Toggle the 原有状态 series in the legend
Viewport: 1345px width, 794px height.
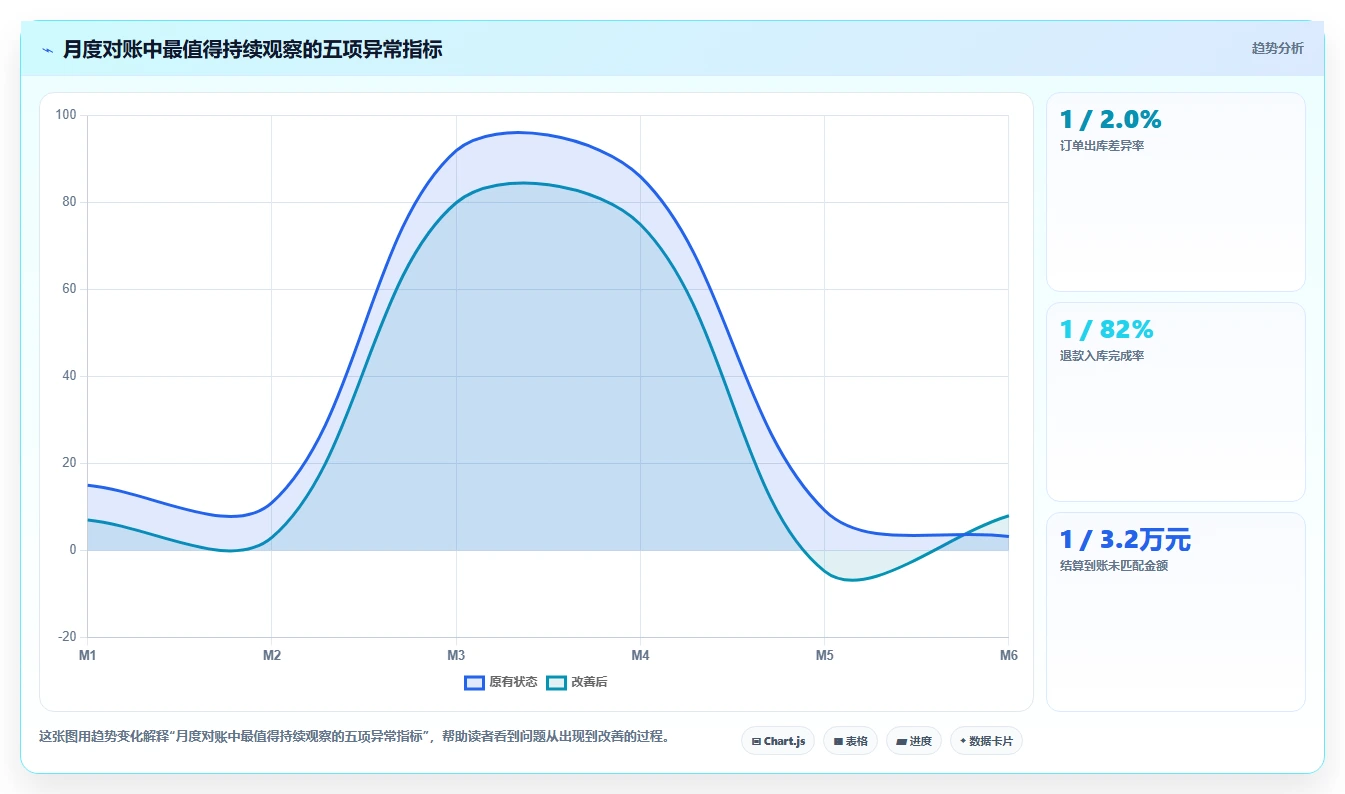click(x=501, y=682)
